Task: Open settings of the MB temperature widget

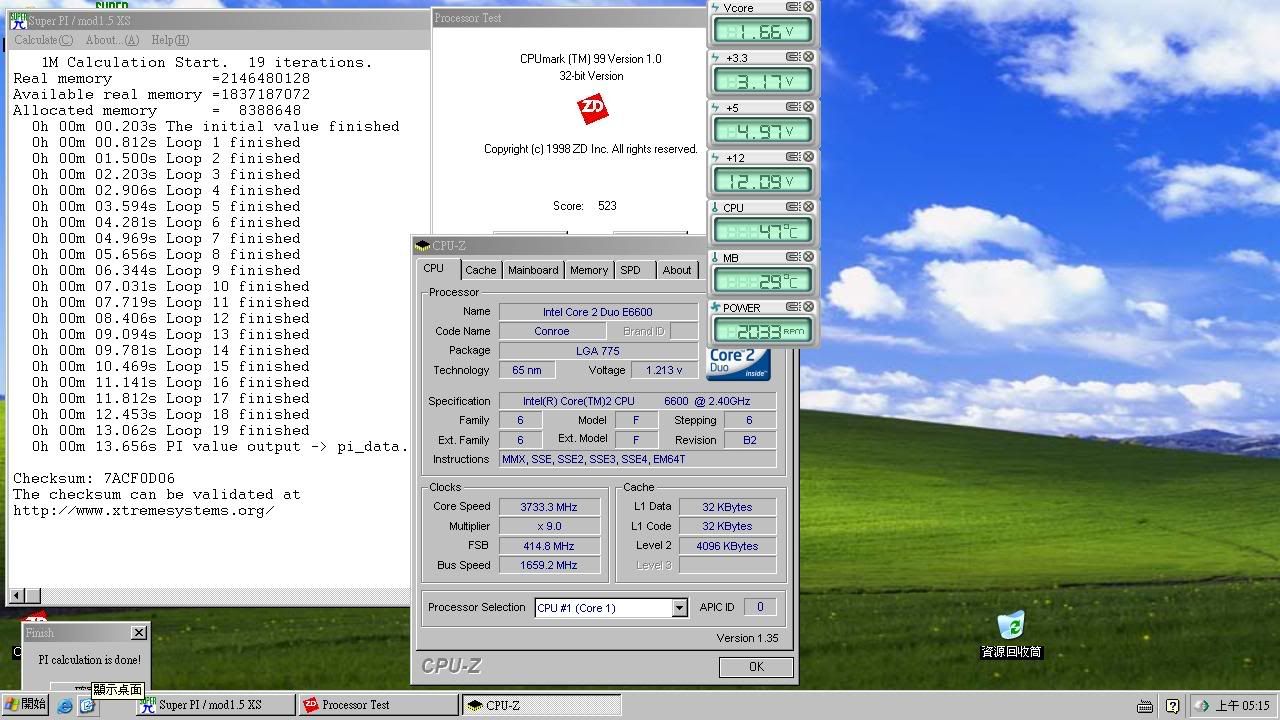Action: (792, 257)
